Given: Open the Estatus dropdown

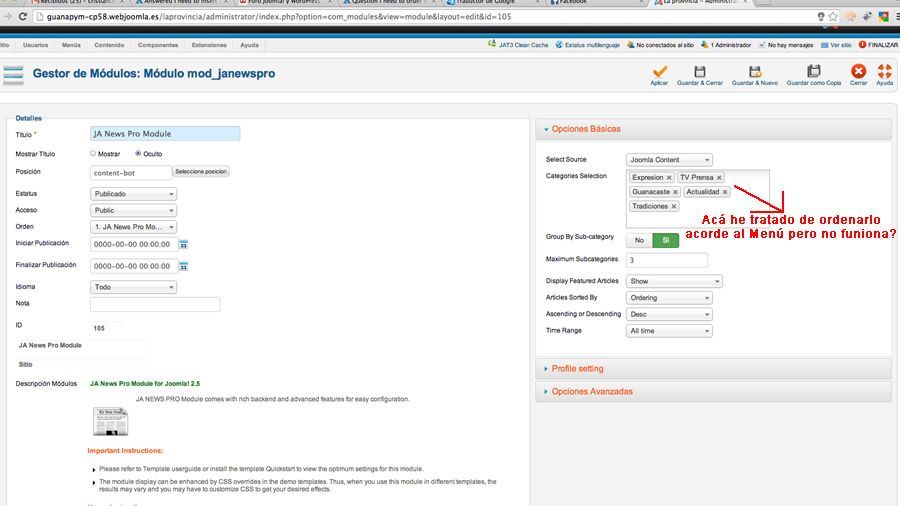Looking at the screenshot, I should click(133, 194).
